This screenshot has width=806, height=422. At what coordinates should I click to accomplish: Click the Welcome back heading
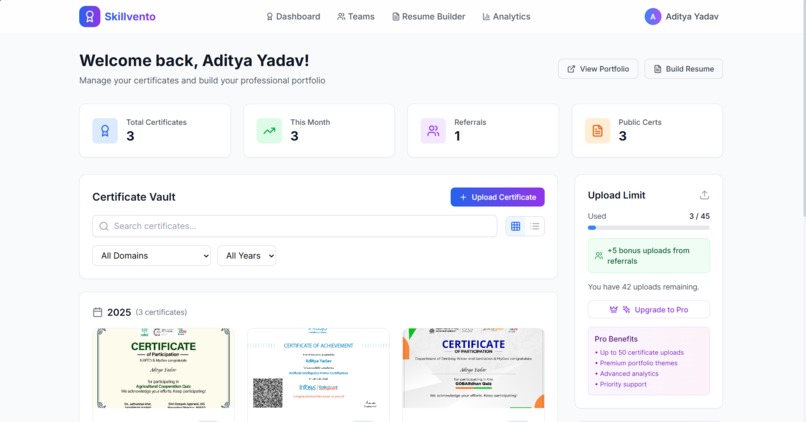(x=194, y=60)
